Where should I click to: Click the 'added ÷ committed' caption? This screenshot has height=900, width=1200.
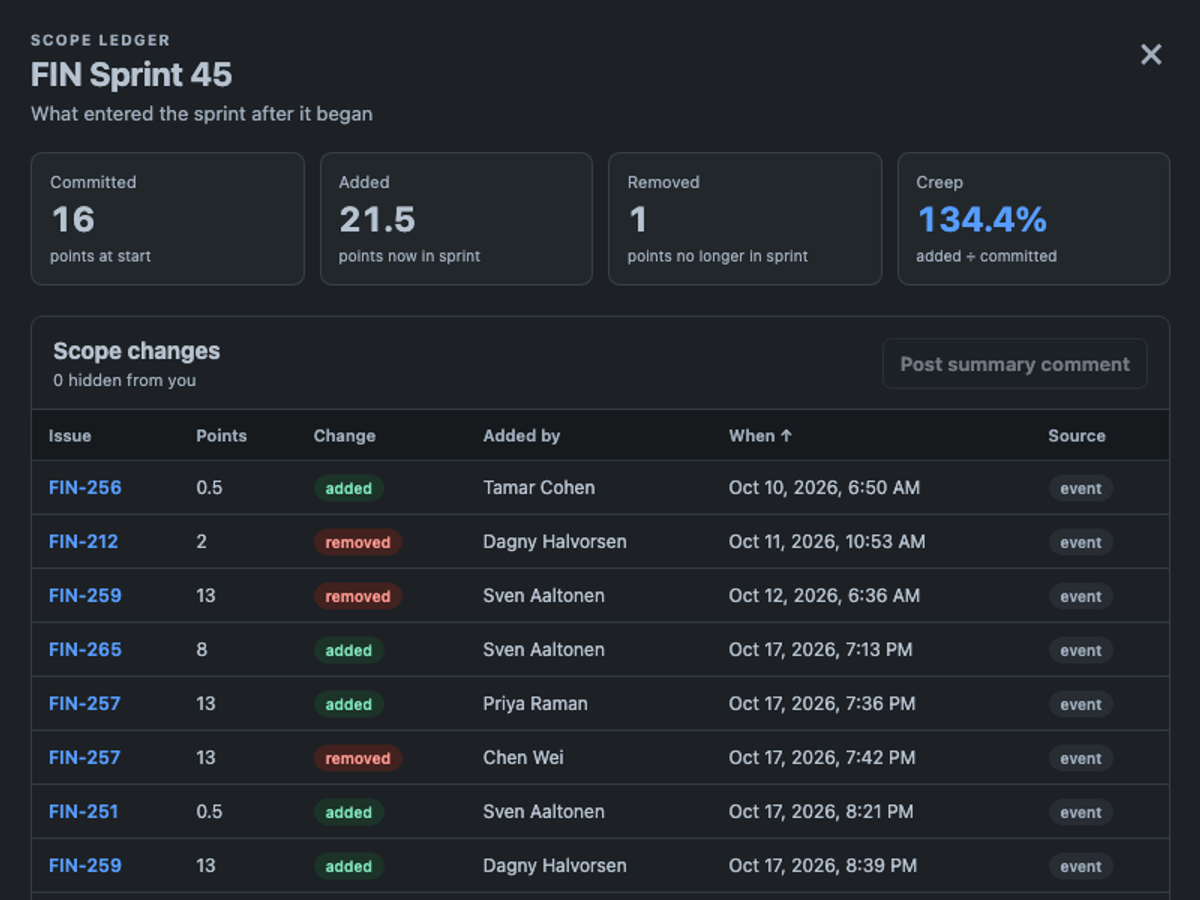986,256
